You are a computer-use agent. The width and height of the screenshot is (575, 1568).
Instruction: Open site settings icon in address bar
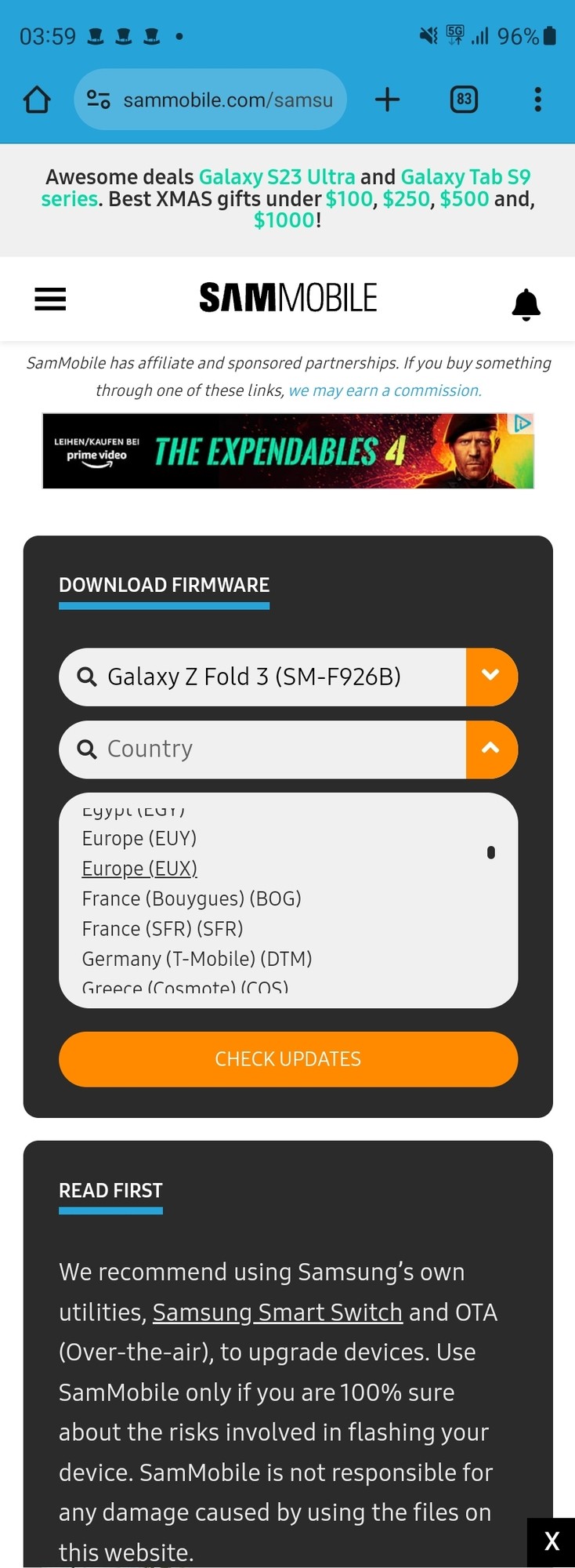pyautogui.click(x=98, y=100)
